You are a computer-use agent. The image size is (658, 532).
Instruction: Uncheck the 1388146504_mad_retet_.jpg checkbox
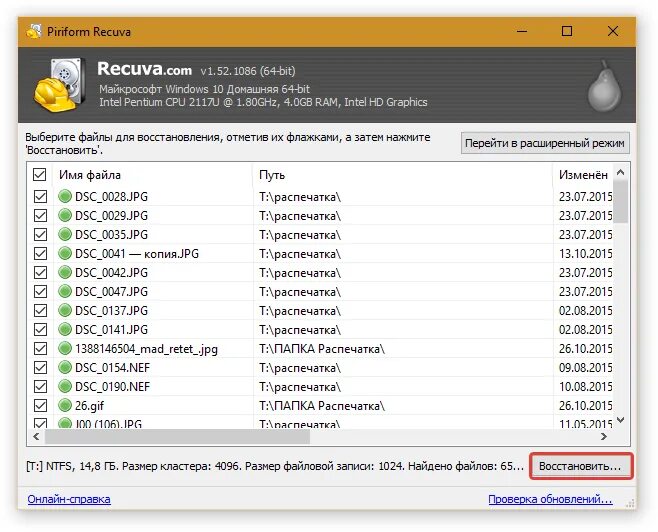40,349
